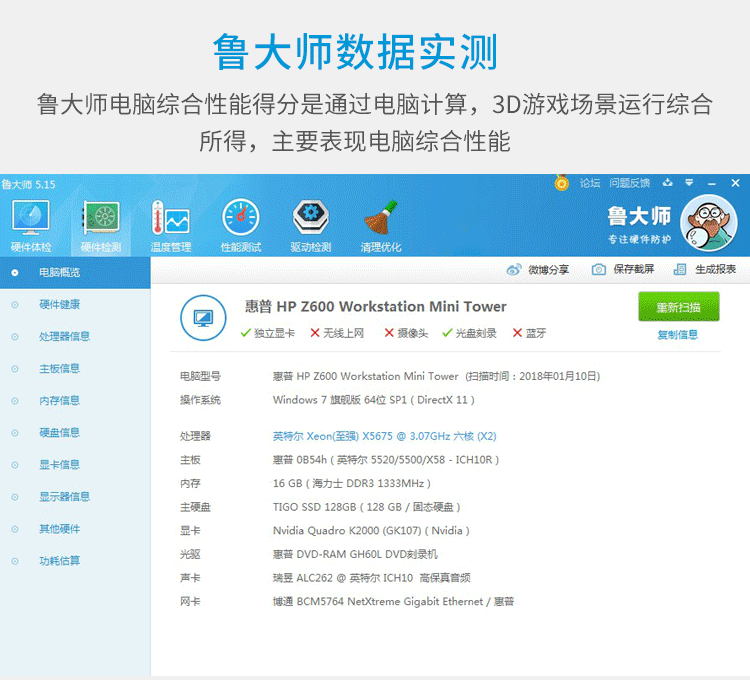750x680 pixels.
Task: Click the 复制信息 copy info link
Action: tap(677, 335)
